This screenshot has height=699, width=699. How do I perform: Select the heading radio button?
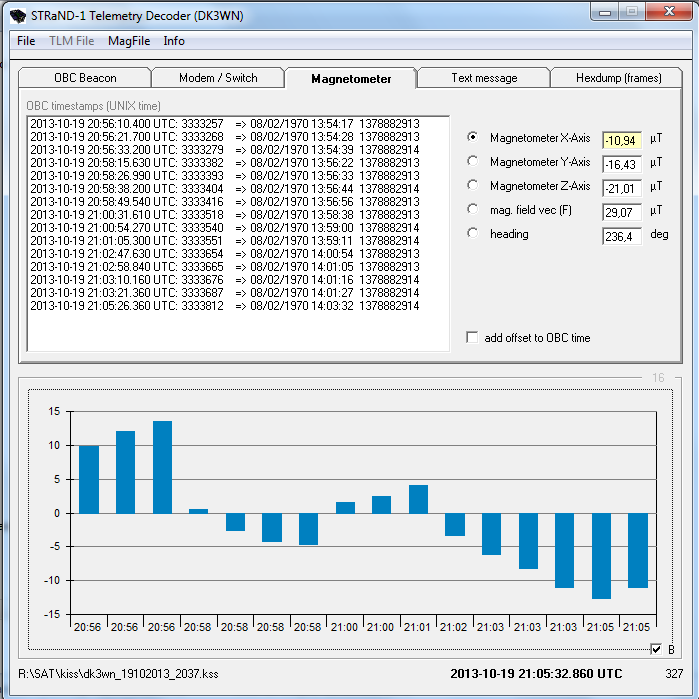click(x=473, y=233)
